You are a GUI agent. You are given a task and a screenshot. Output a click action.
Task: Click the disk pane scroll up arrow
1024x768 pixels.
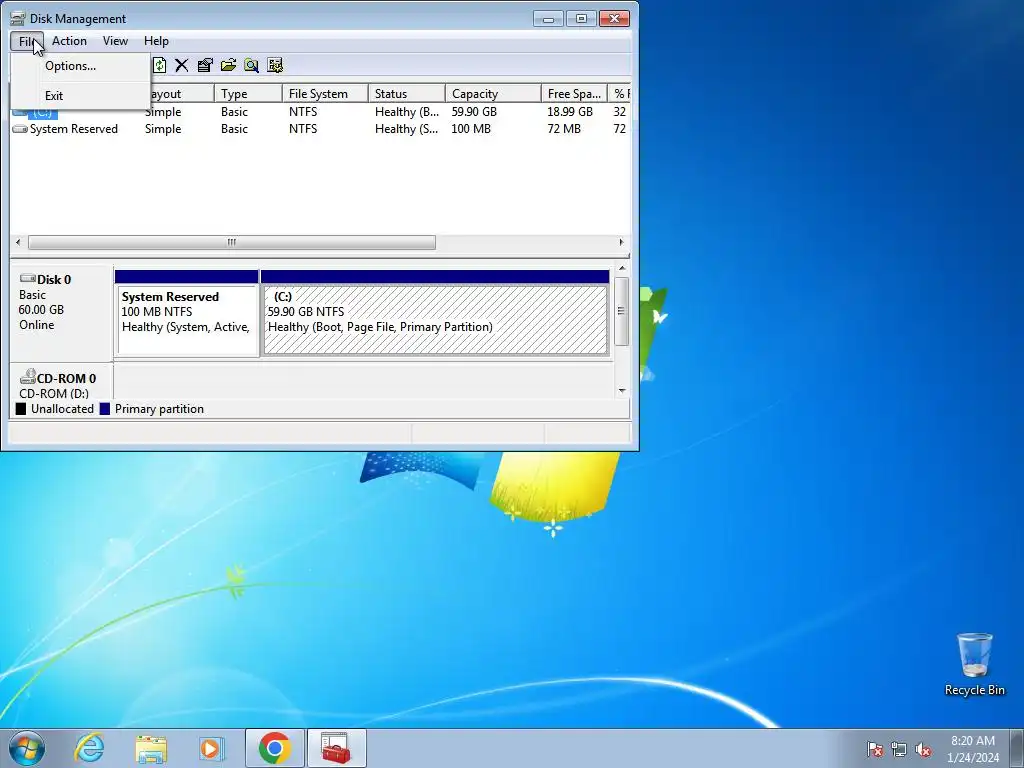[x=622, y=268]
